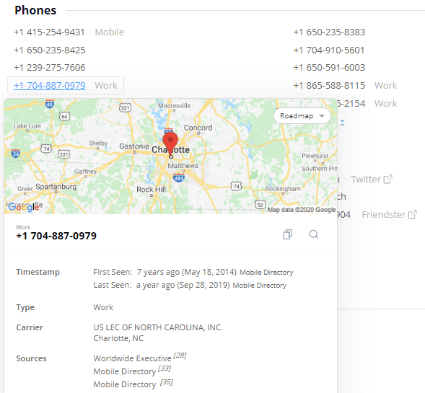Viewport: 425px width, 393px height.
Task: Select phone +1 650-235-8383
Action: (329, 32)
